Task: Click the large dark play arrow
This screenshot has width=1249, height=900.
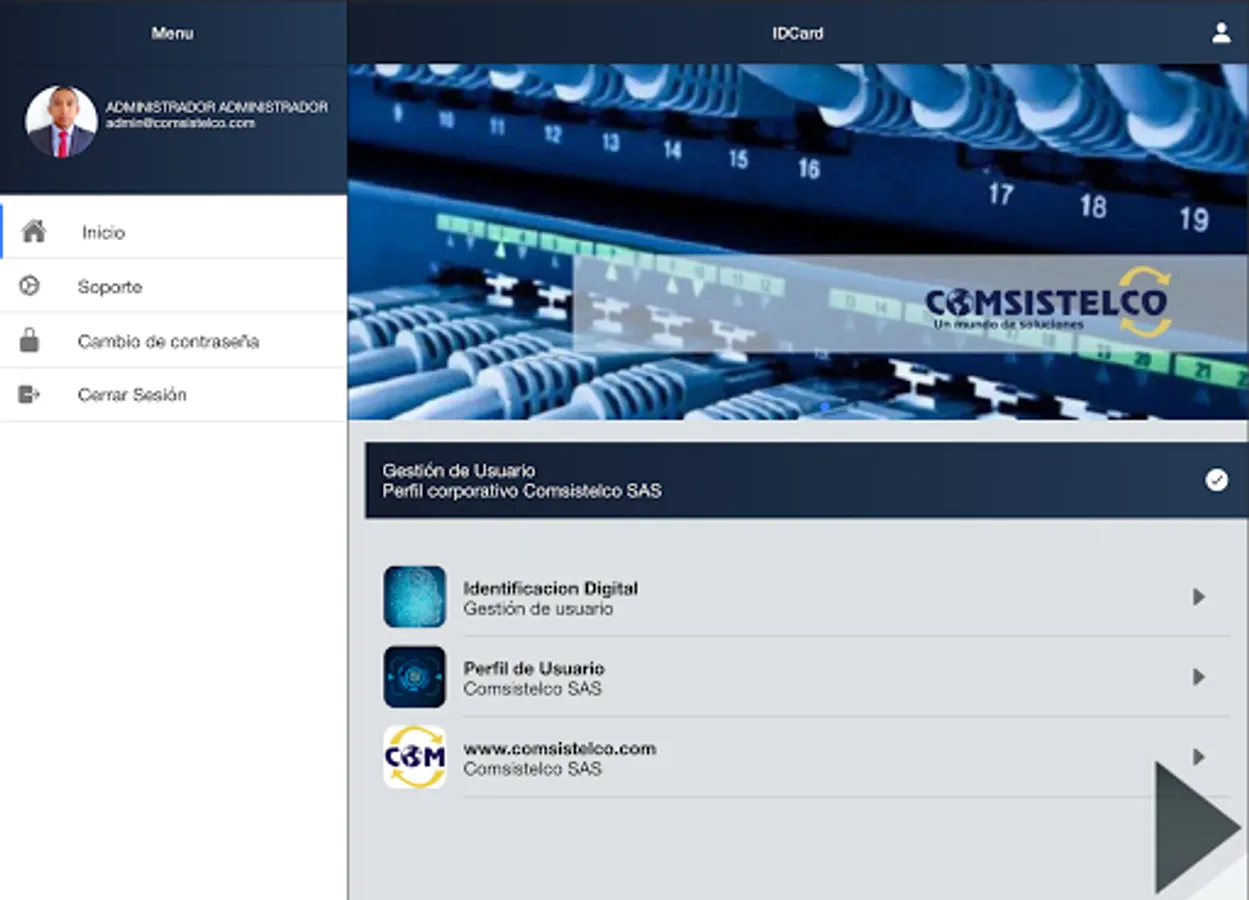Action: [x=1198, y=828]
